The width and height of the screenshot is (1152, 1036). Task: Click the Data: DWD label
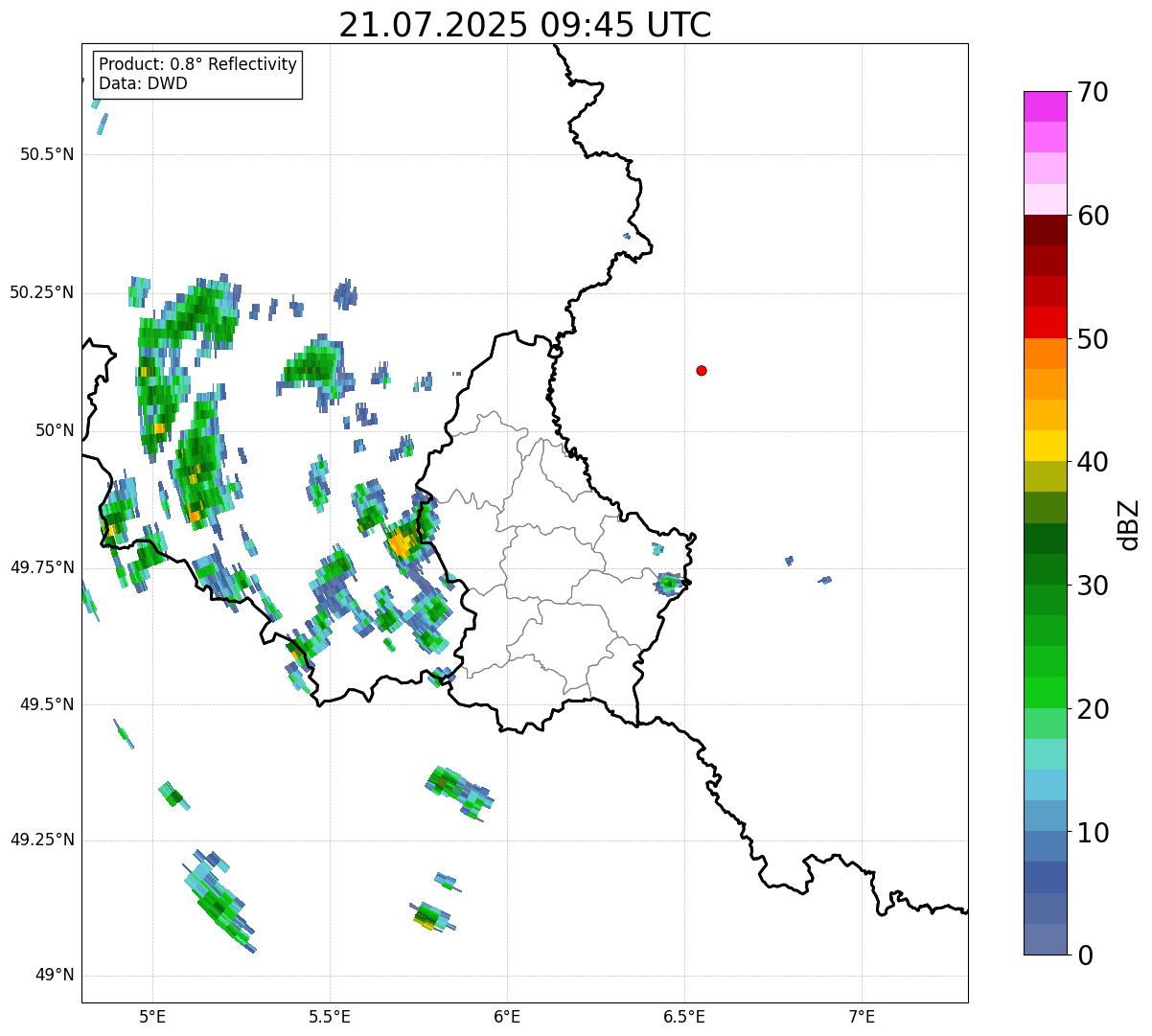143,83
